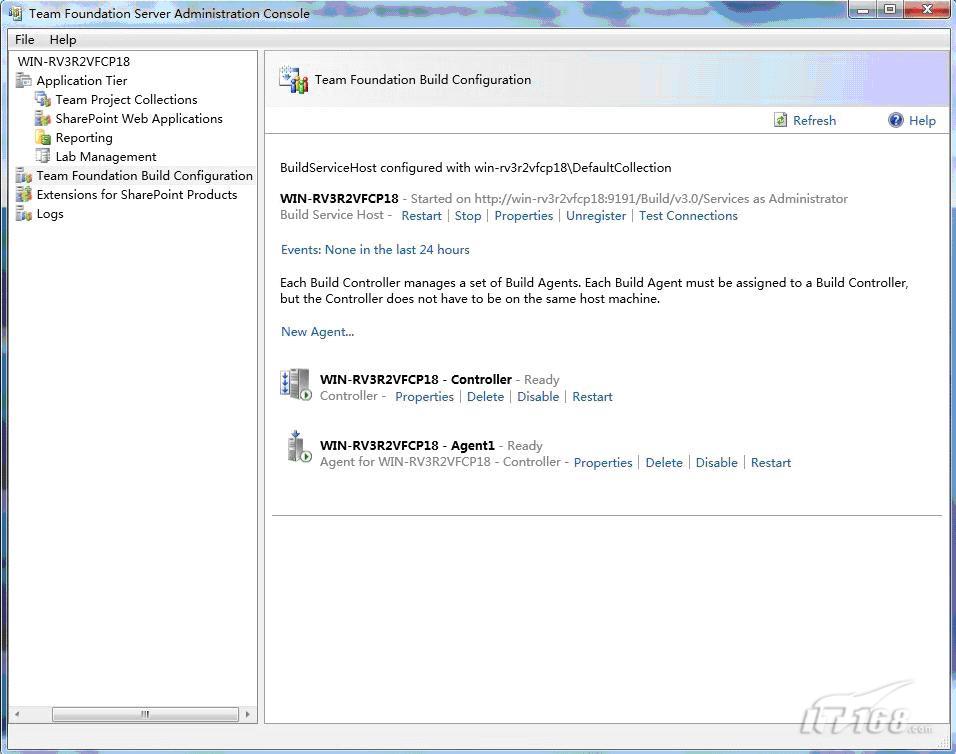This screenshot has width=956, height=754.
Task: Select the Lab Management tree node
Action: [x=106, y=157]
